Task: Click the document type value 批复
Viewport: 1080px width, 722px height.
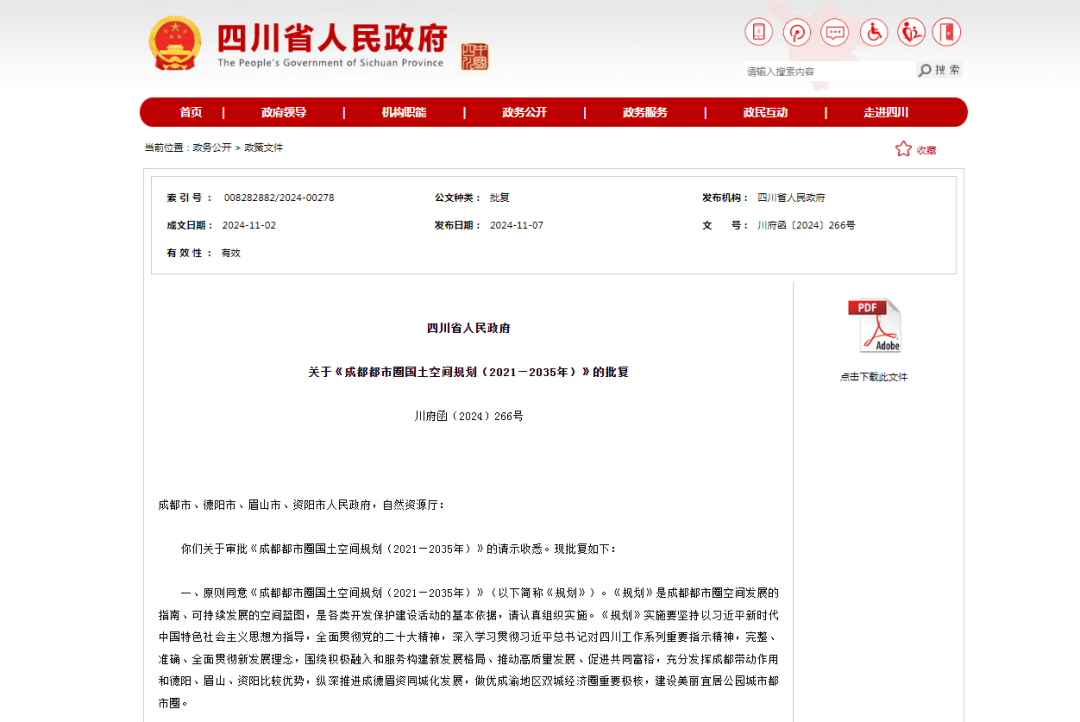Action: pyautogui.click(x=499, y=198)
